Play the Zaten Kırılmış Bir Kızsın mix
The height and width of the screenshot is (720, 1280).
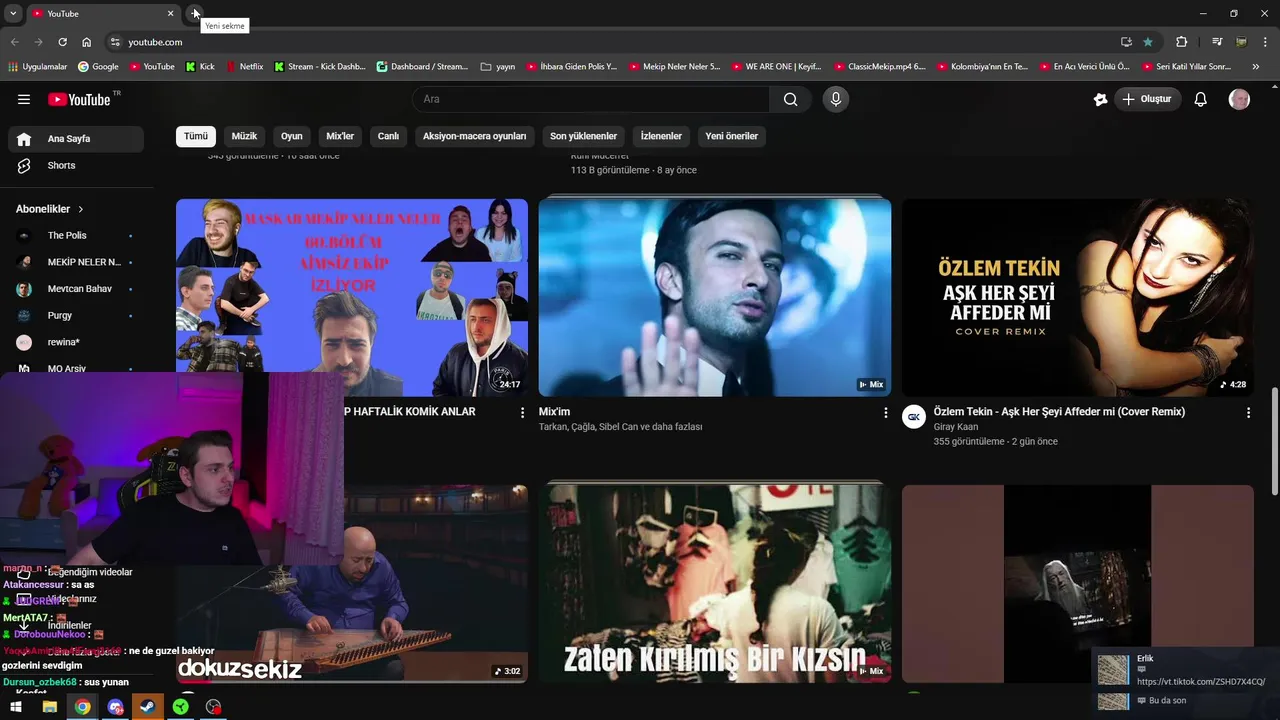pos(715,583)
